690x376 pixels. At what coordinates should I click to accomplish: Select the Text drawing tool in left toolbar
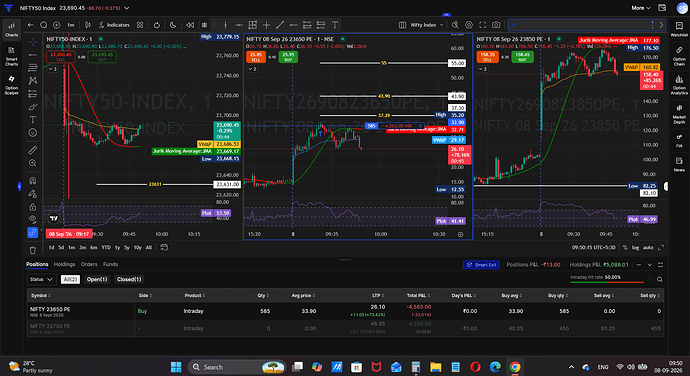(x=33, y=120)
